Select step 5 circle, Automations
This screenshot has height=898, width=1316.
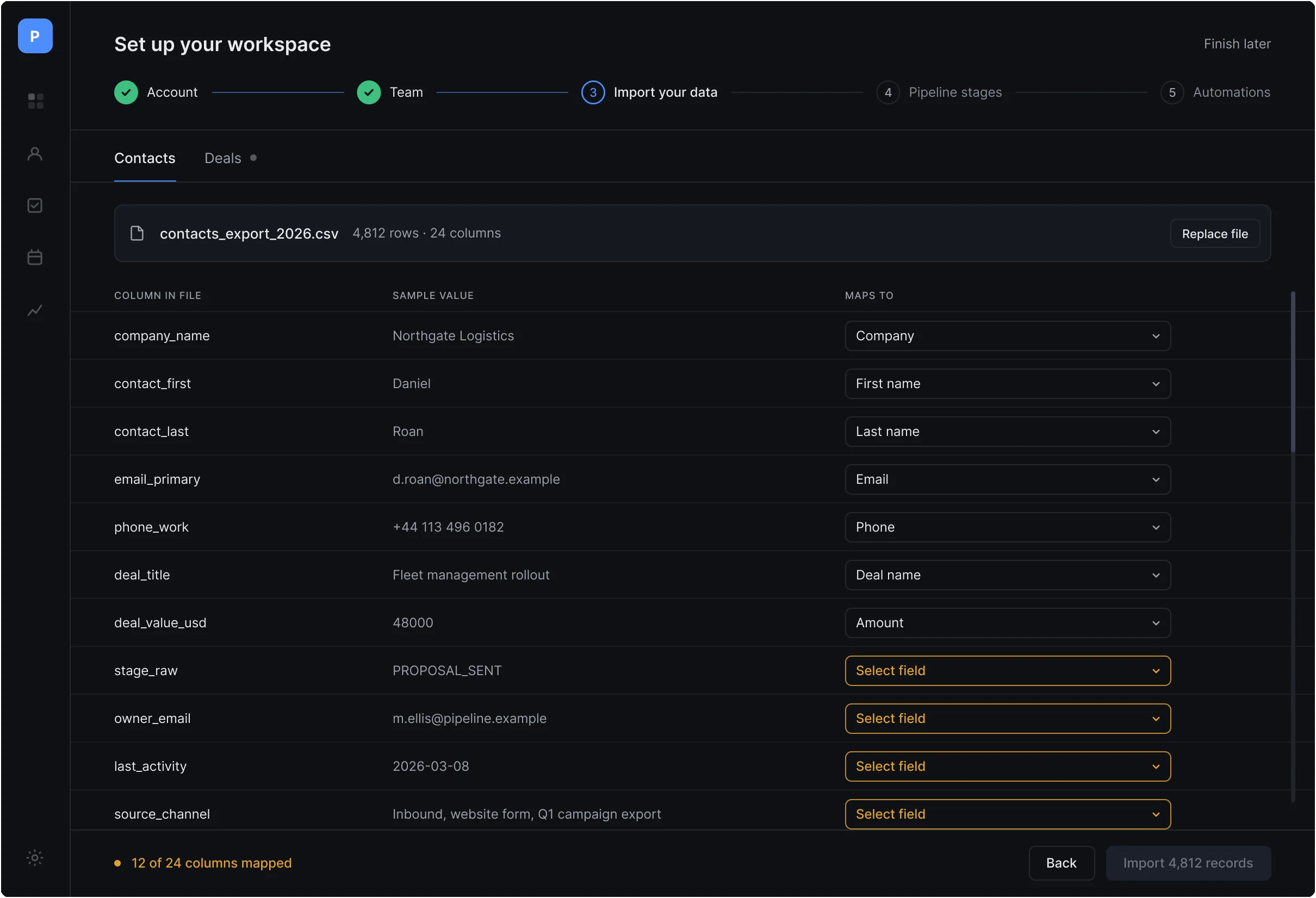point(1172,92)
